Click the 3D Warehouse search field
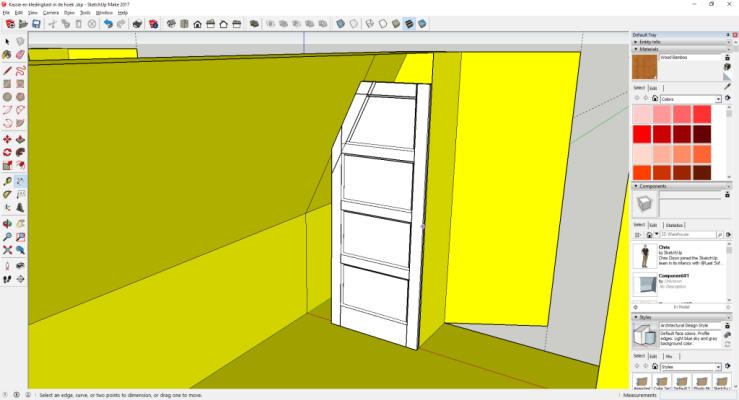 click(688, 234)
